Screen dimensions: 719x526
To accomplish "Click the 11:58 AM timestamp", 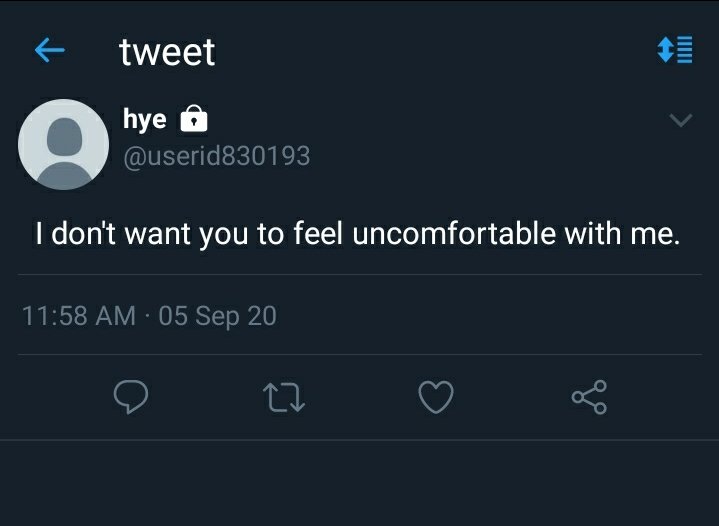I will [79, 316].
